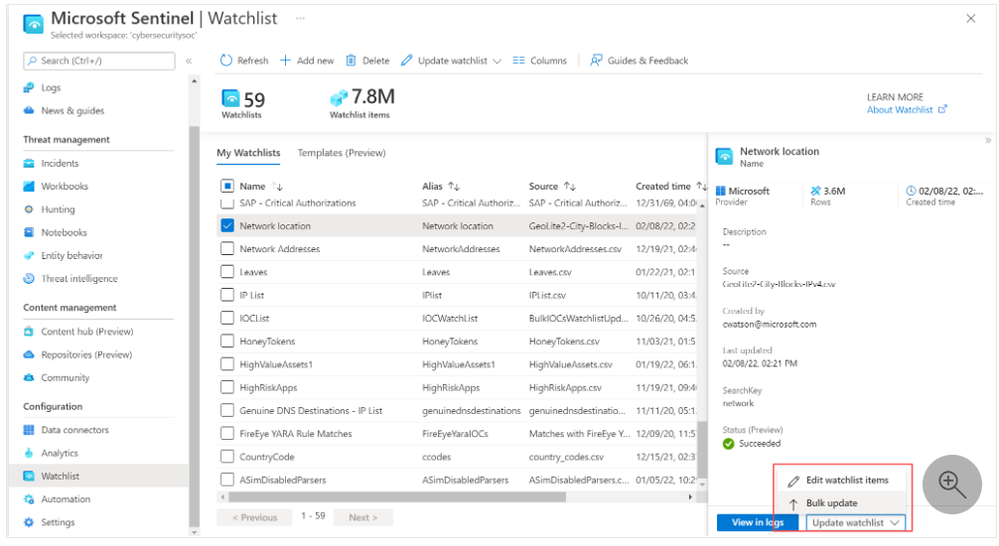Check the Leaves row checkbox
The width and height of the screenshot is (999, 546).
(227, 271)
